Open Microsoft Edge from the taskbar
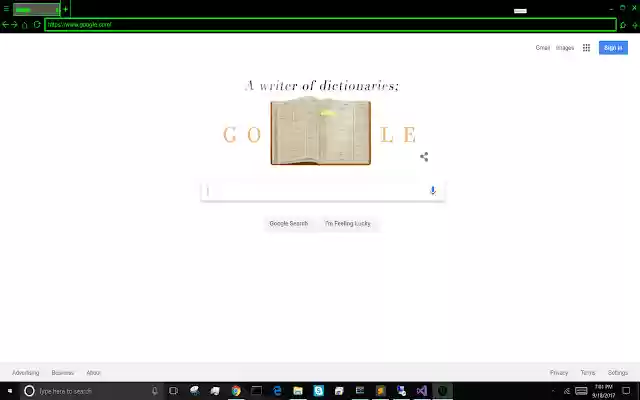Viewport: 640px width, 400px height. [277, 391]
